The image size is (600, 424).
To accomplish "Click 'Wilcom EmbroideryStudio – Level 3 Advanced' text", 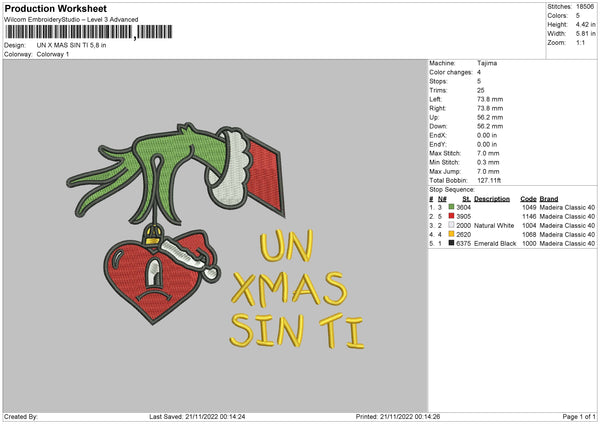I will tap(71, 20).
